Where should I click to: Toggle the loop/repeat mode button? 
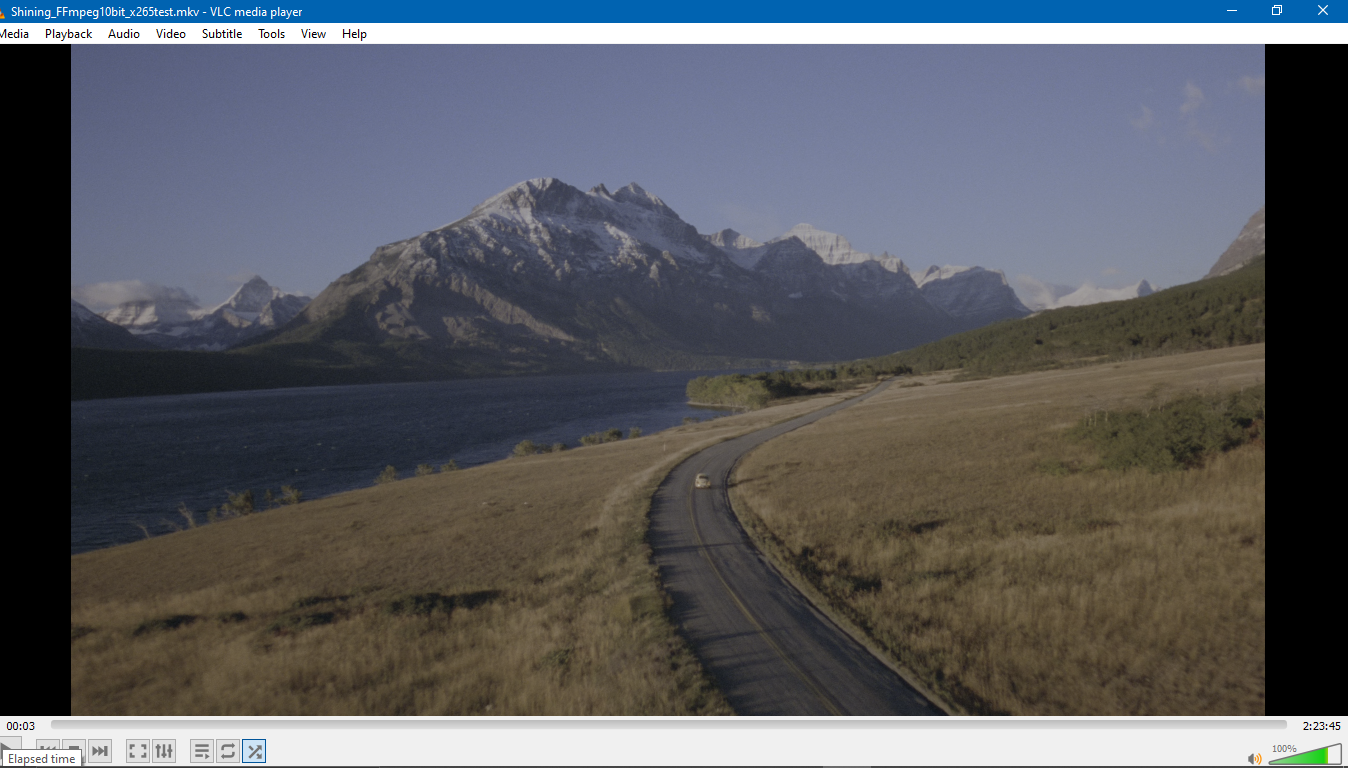[x=228, y=751]
